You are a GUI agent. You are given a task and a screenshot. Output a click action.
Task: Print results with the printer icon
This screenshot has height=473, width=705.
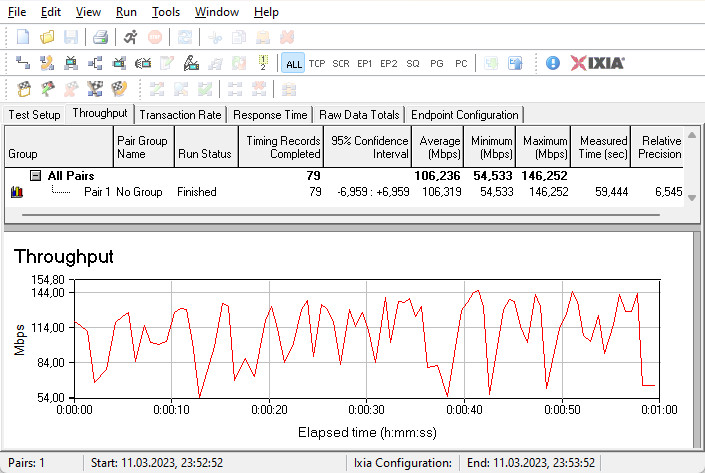coord(100,37)
